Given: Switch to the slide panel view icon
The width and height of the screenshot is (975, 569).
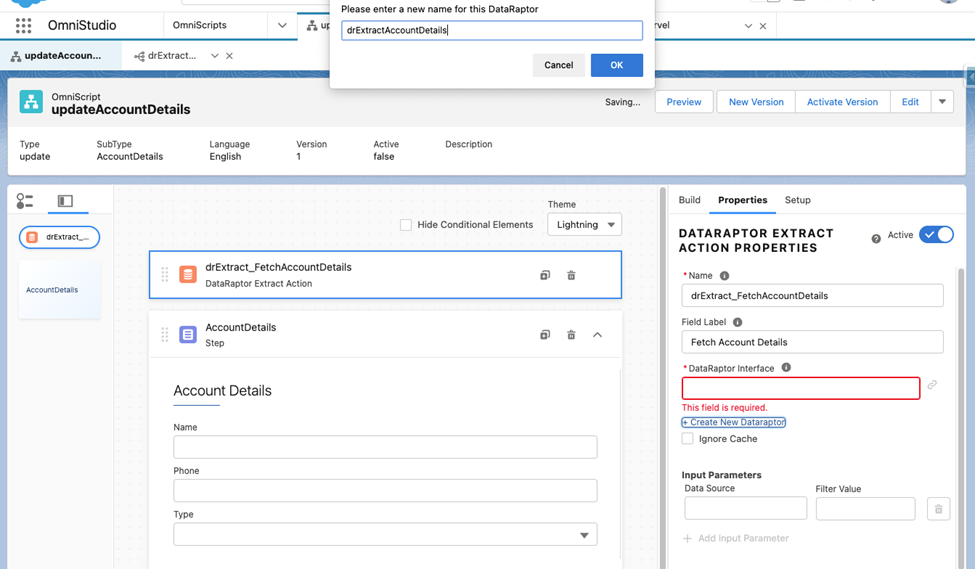Looking at the screenshot, I should pyautogui.click(x=65, y=200).
